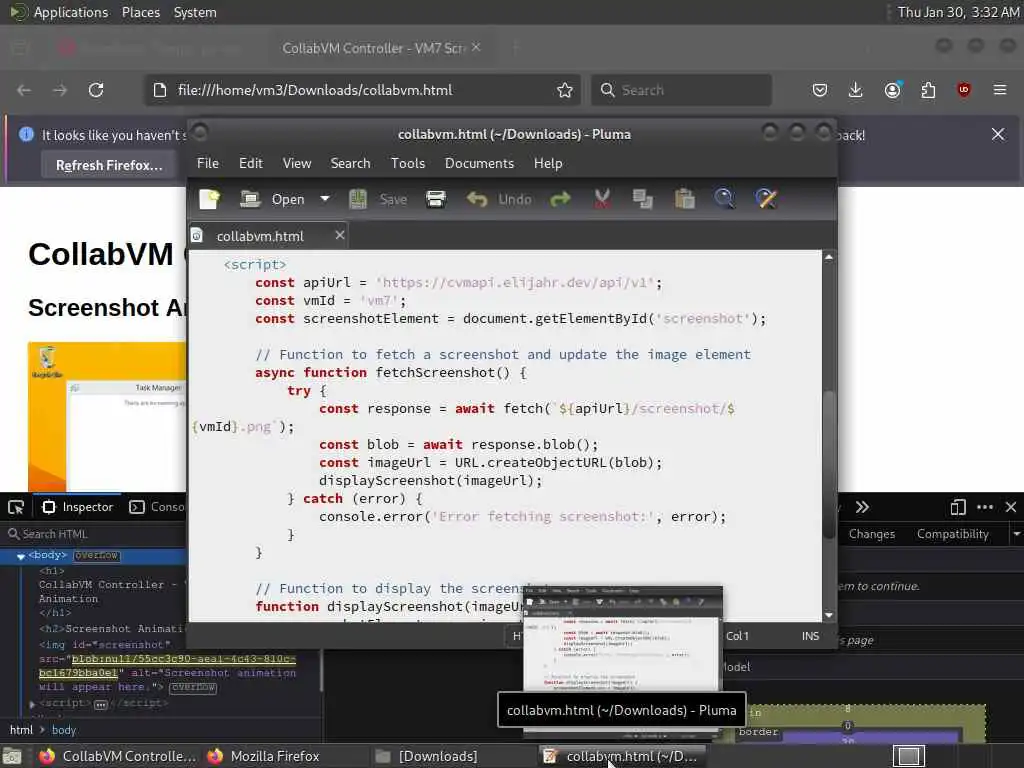Click the Find and Replace icon in Pluma
Screen dimensions: 1024x768
[x=766, y=199]
